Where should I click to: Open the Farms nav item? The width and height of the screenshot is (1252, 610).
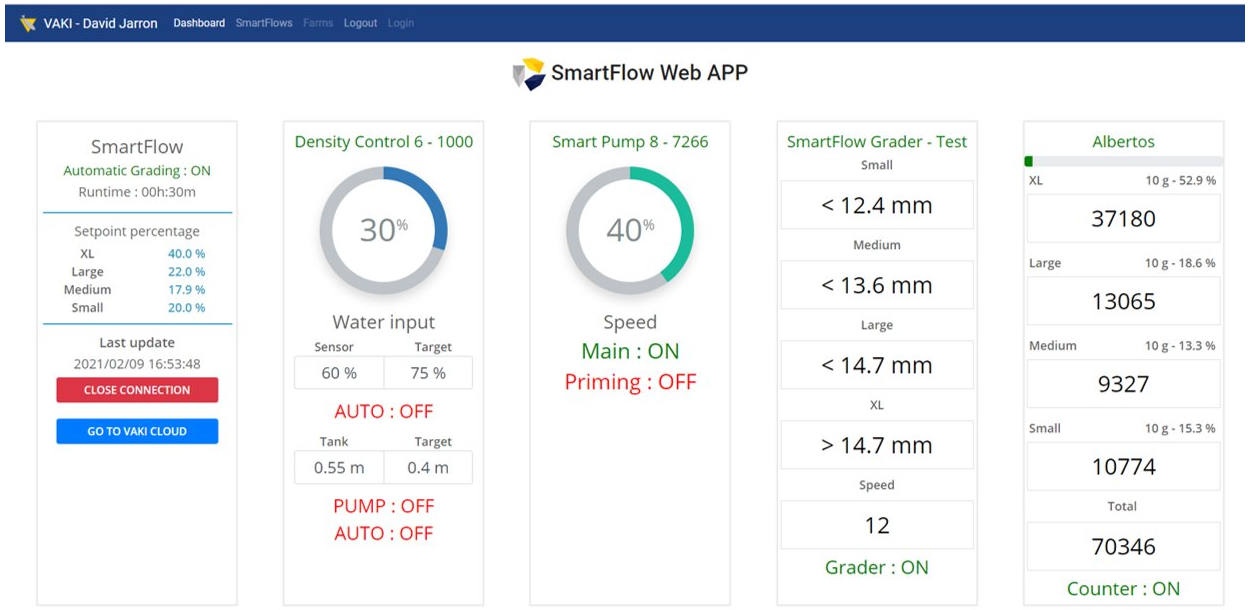(x=318, y=23)
